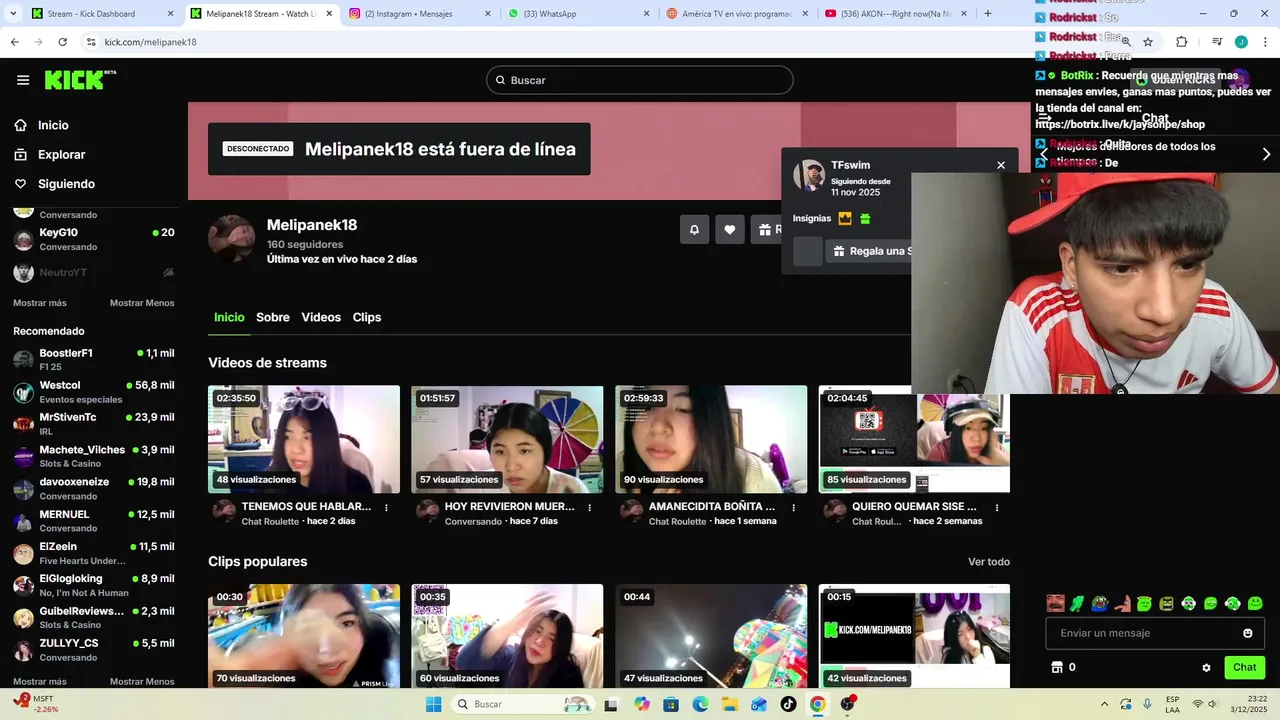This screenshot has height=720, width=1280.
Task: Switch to the Clips tab
Action: [x=367, y=317]
